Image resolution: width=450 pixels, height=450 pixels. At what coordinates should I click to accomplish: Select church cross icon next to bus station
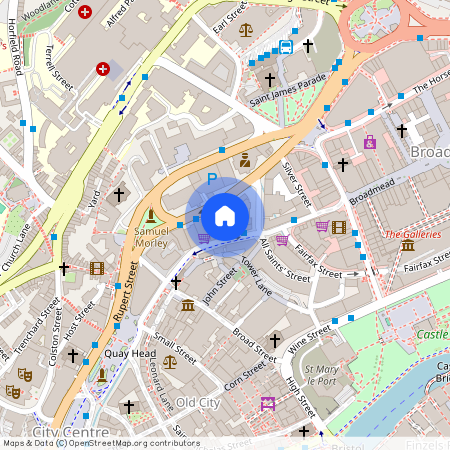click(x=308, y=46)
